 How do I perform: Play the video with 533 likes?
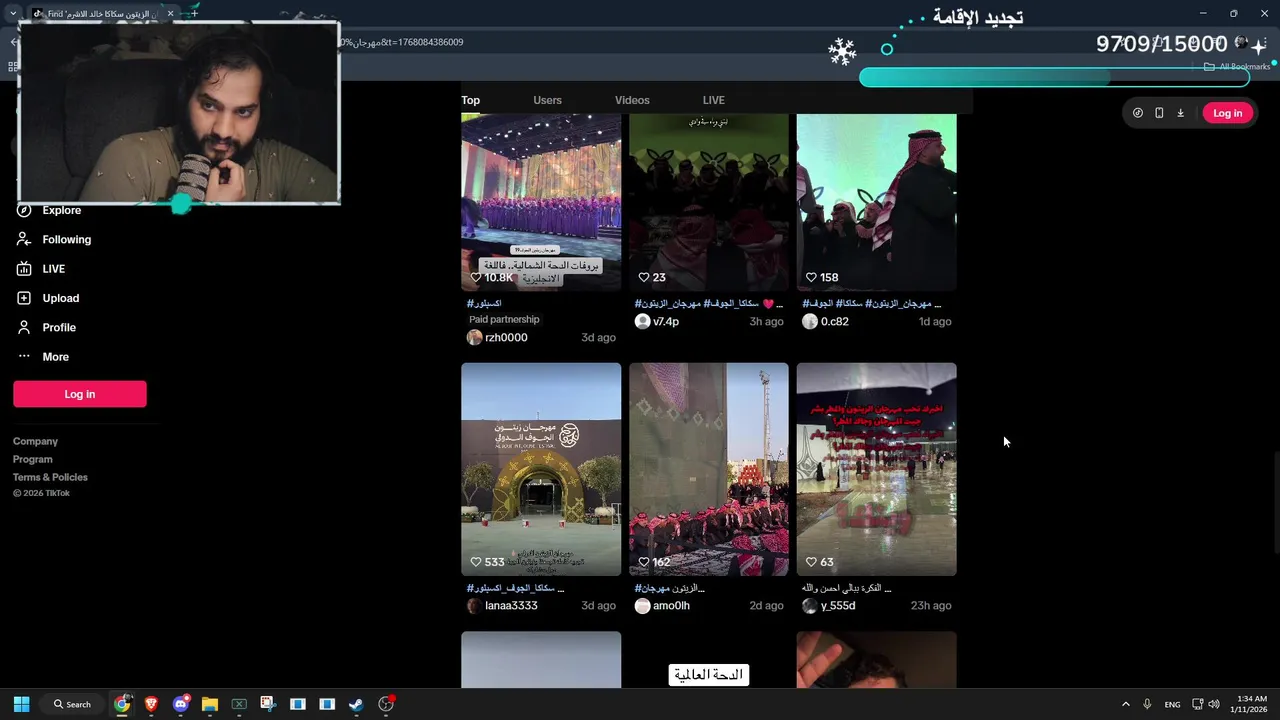coord(541,469)
